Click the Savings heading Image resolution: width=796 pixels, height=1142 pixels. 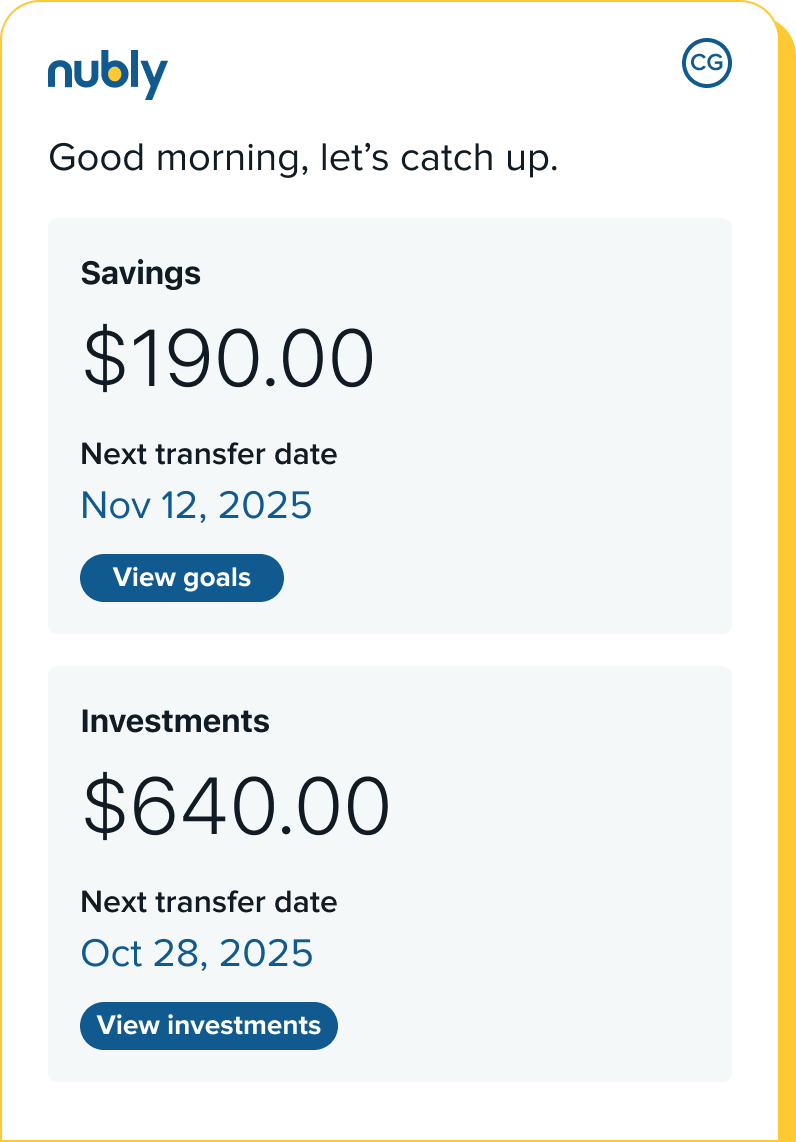[x=141, y=273]
